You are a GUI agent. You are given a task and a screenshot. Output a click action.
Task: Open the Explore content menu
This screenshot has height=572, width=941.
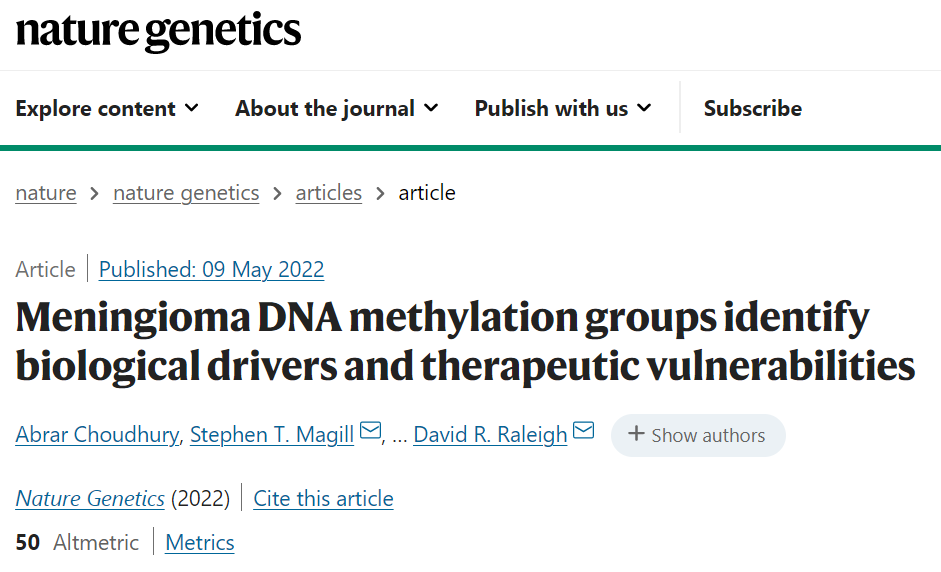click(107, 109)
